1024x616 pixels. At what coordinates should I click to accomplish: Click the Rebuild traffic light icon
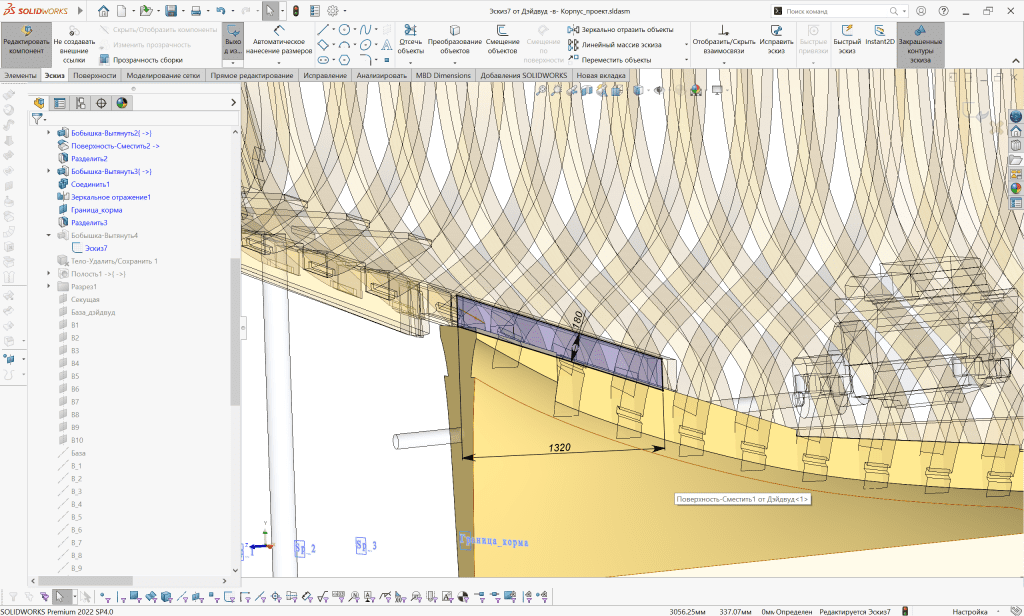pyautogui.click(x=296, y=10)
